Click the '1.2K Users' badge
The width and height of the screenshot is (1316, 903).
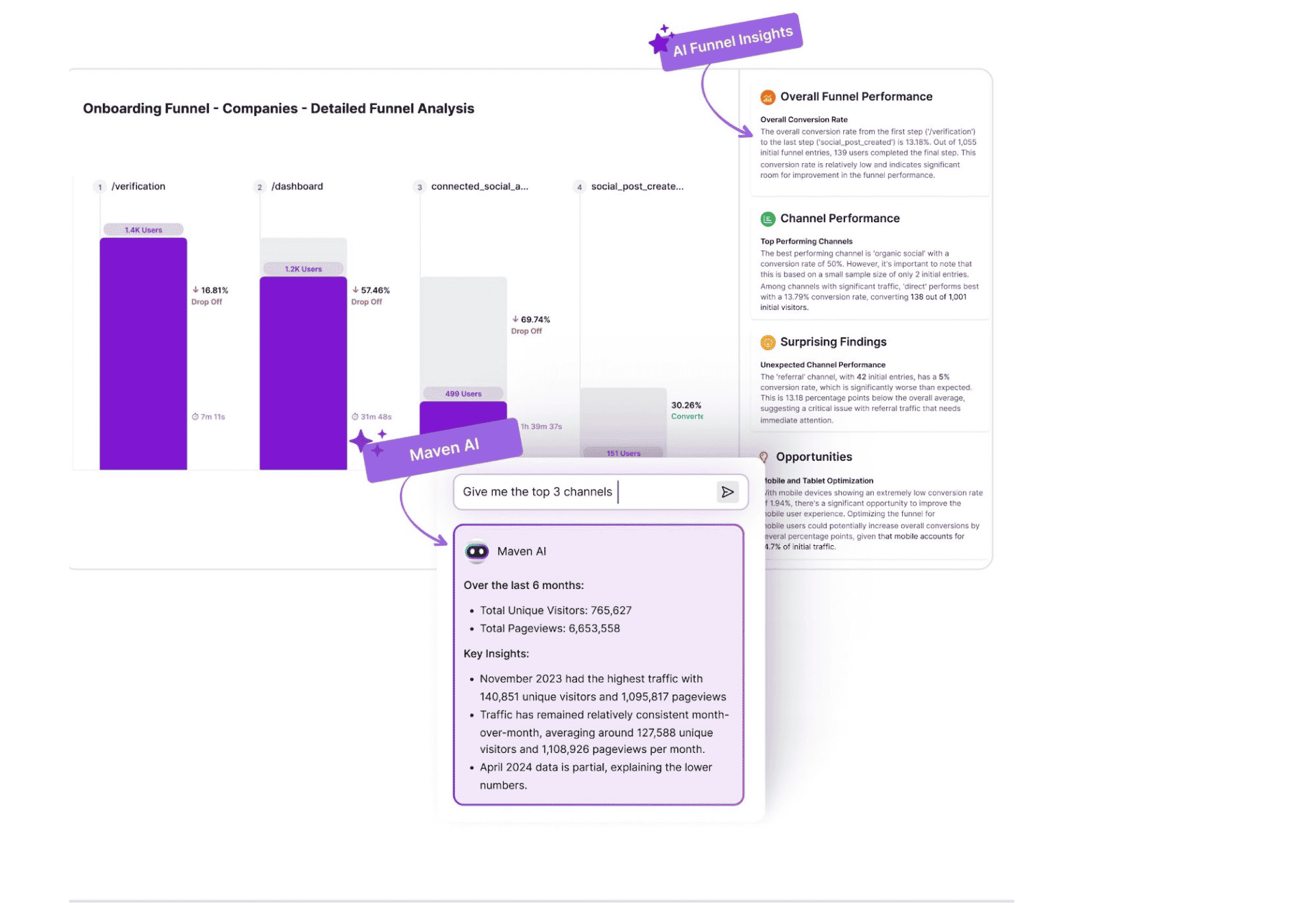[x=303, y=269]
